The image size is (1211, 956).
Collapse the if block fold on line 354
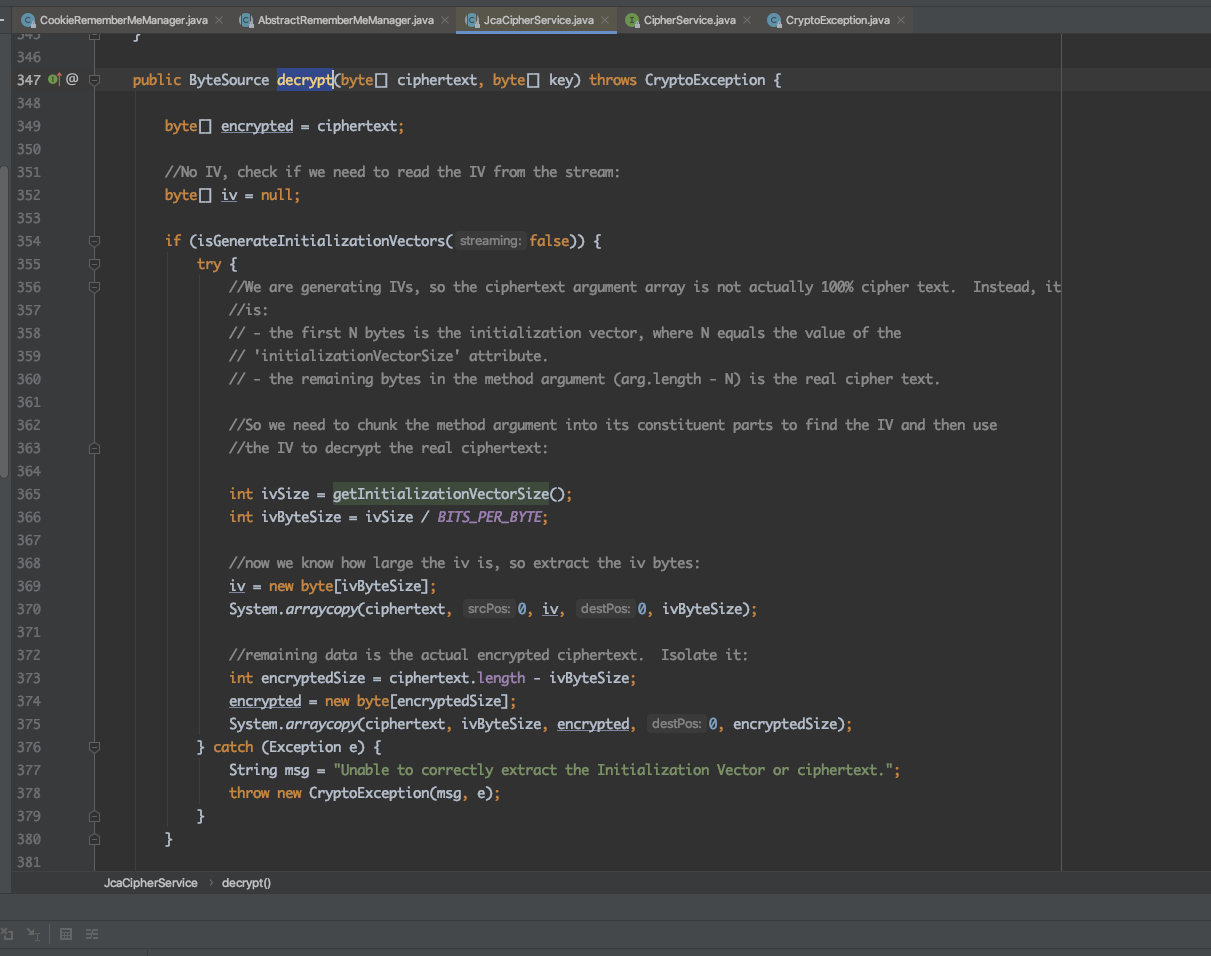click(94, 241)
